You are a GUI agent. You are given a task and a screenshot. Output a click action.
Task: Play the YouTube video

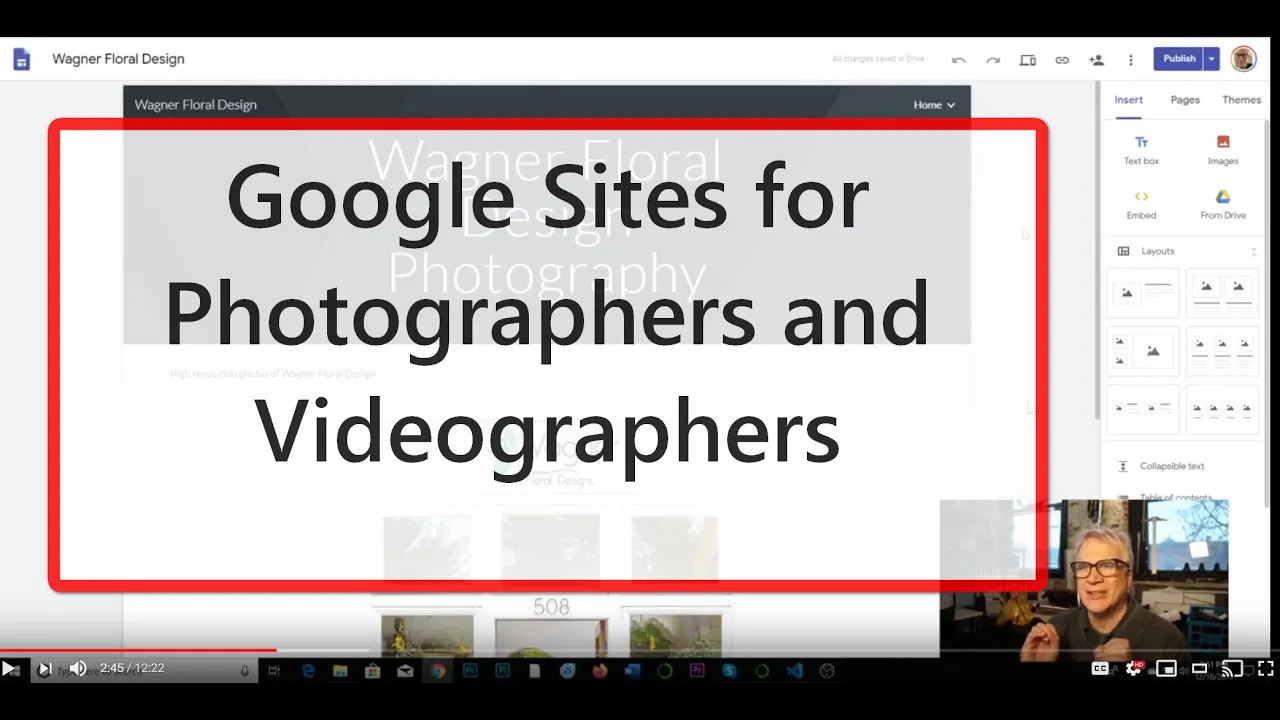coord(10,669)
